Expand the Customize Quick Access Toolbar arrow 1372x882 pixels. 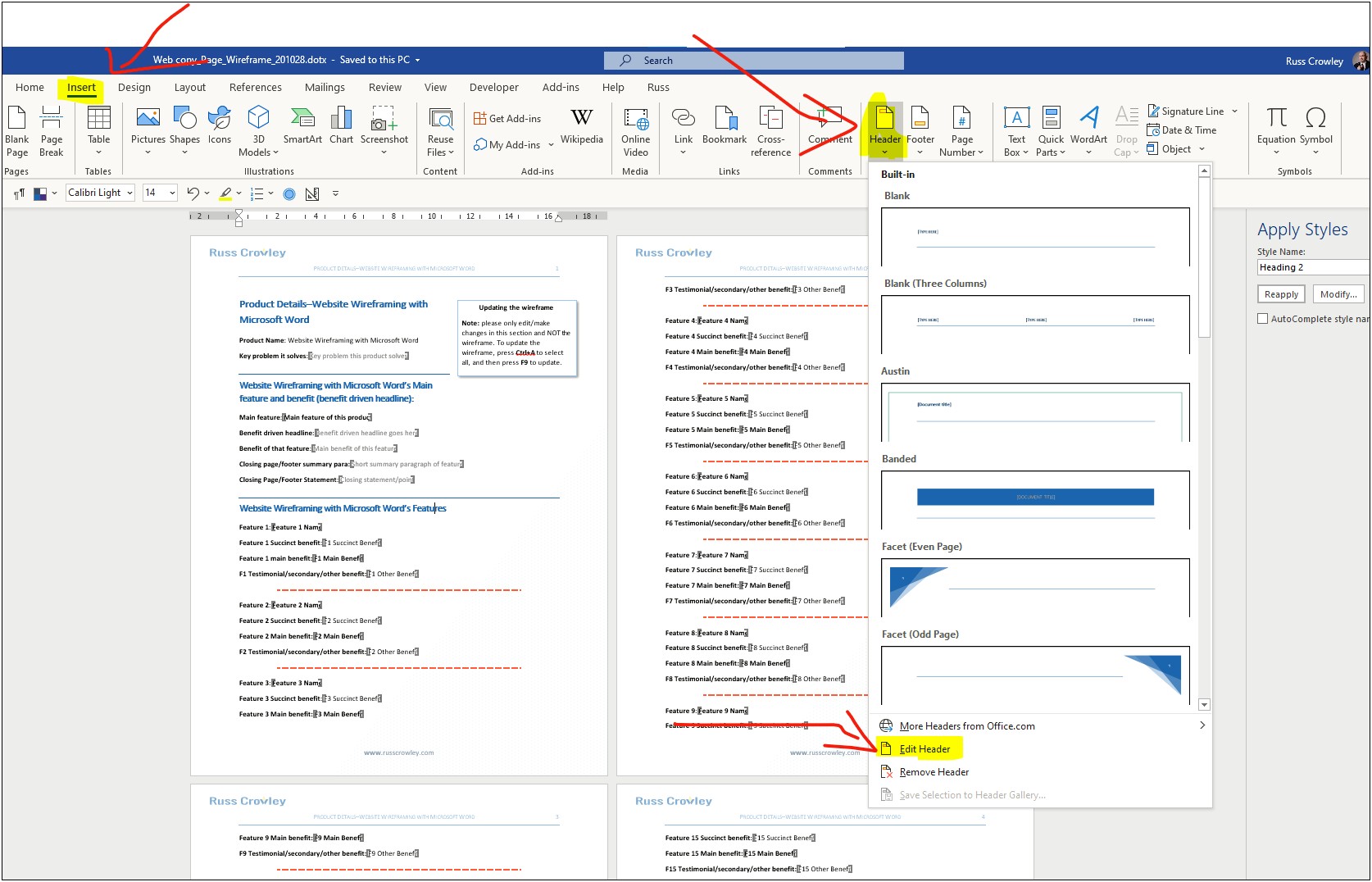tap(335, 193)
